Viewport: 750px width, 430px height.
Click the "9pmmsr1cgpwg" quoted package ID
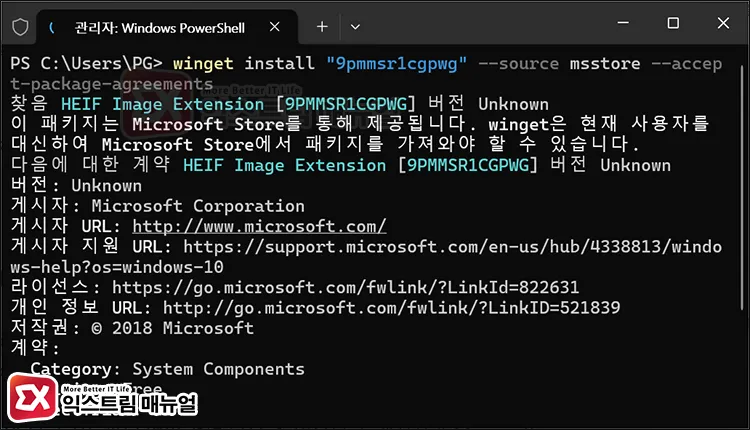tap(397, 64)
